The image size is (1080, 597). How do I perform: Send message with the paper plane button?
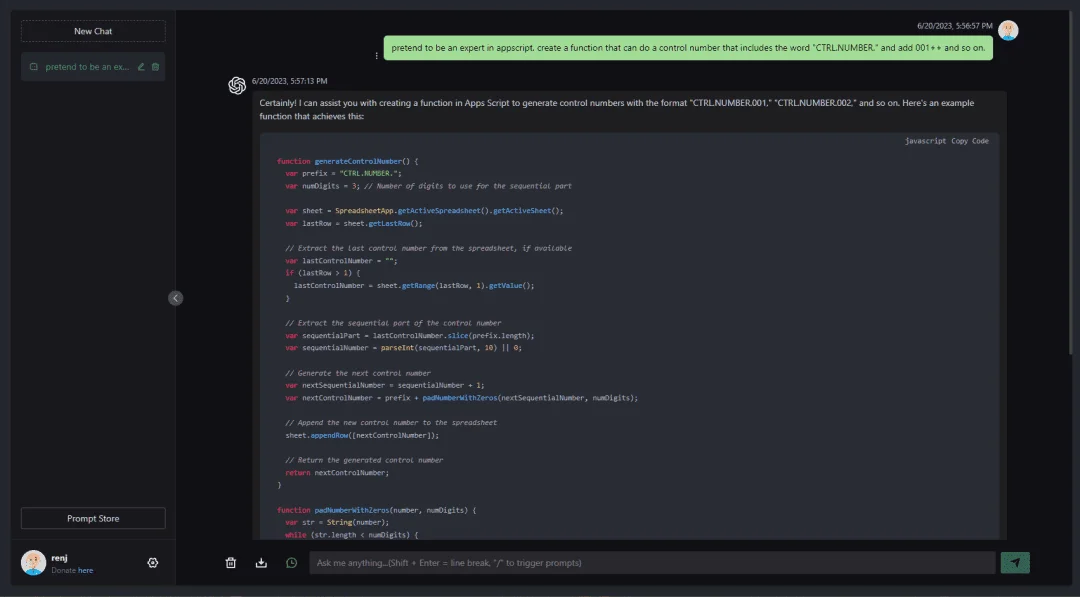(x=1015, y=563)
